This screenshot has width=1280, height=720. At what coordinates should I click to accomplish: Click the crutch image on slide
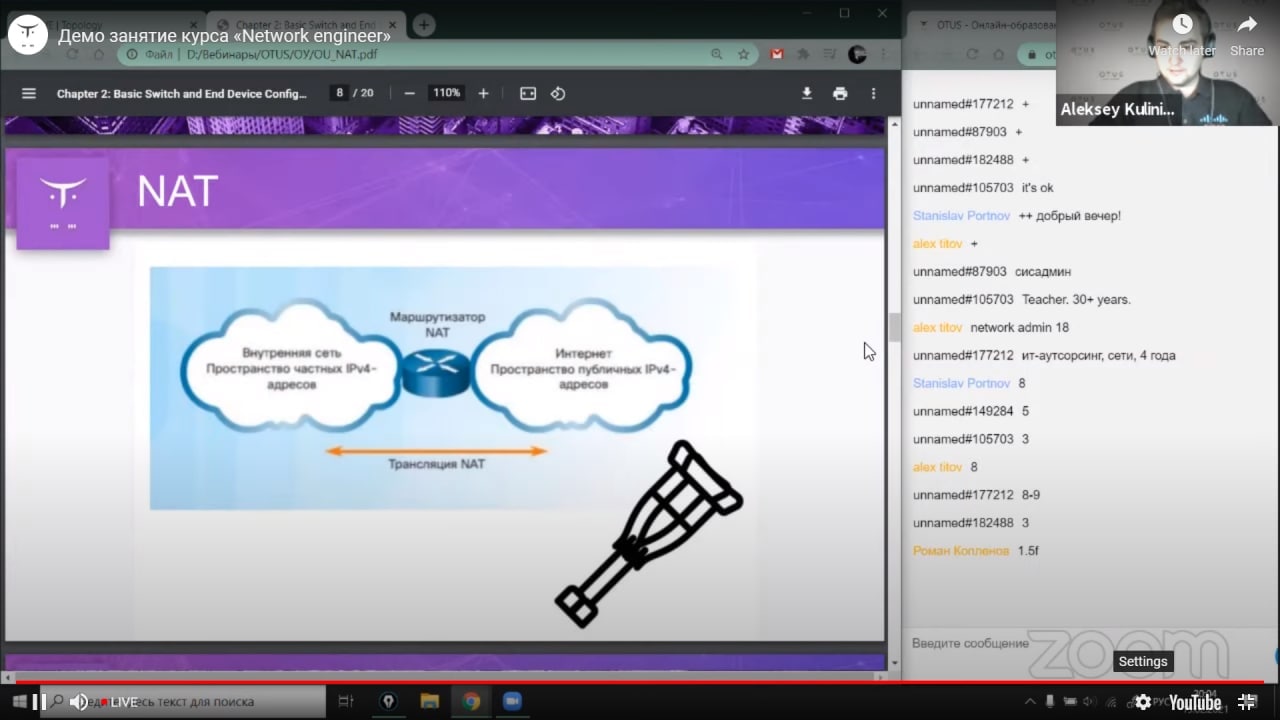pos(649,533)
